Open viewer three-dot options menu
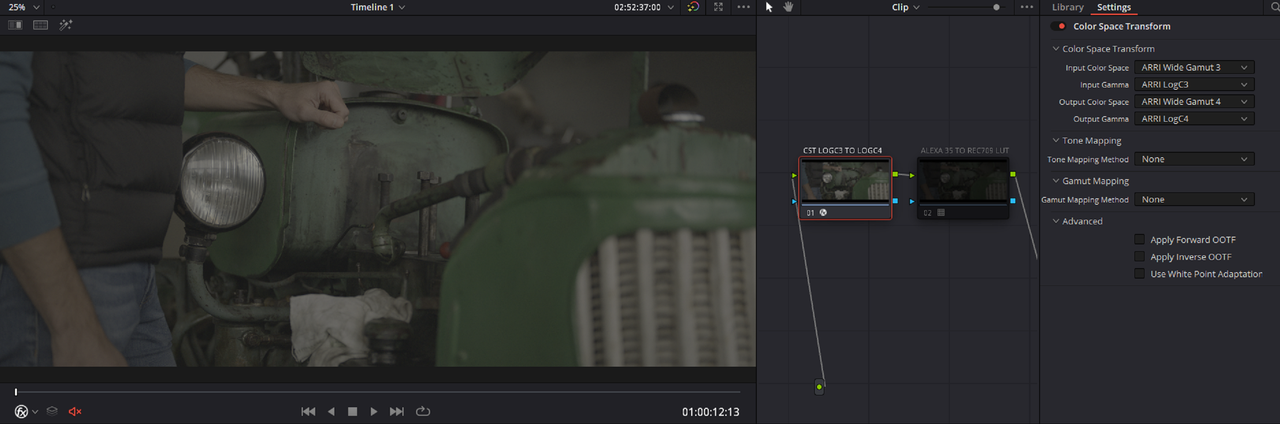This screenshot has width=1280, height=424. click(743, 7)
